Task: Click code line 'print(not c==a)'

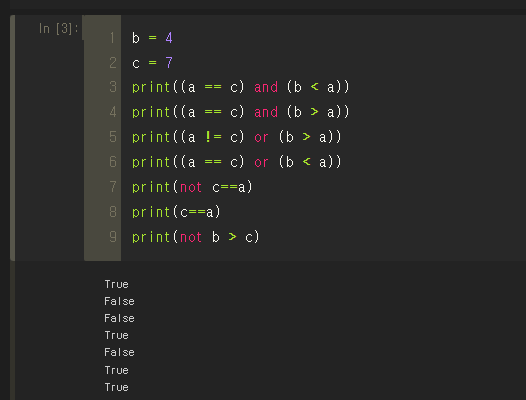Action: [192, 187]
